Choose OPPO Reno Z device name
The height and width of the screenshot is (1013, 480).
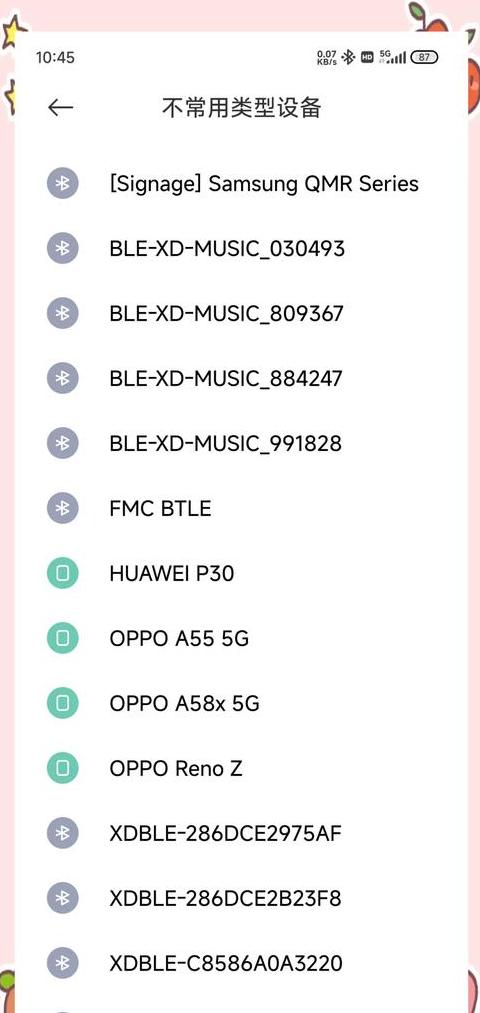(x=176, y=768)
